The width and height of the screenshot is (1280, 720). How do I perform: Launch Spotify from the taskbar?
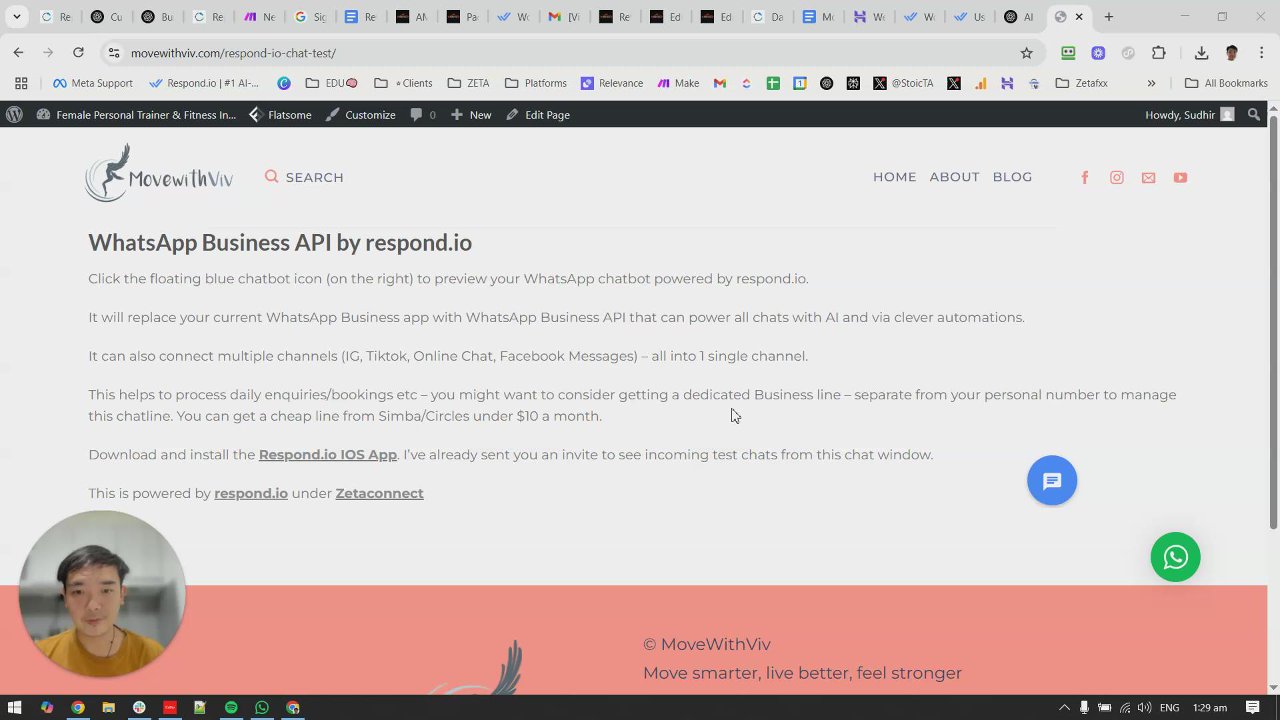(x=231, y=707)
